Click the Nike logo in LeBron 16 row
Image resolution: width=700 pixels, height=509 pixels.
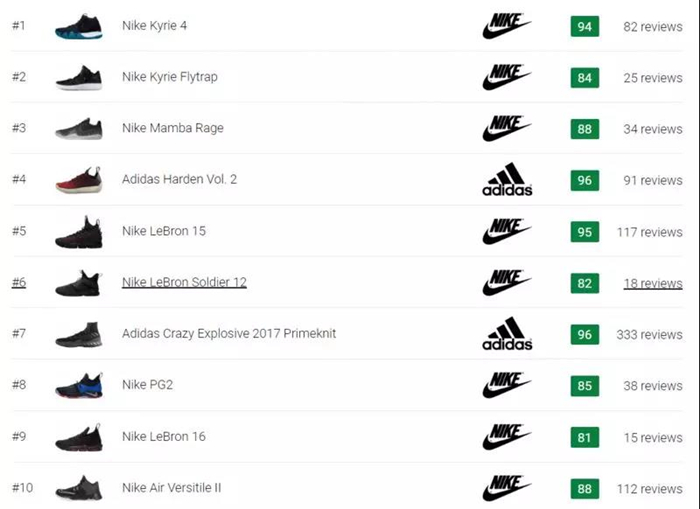(506, 437)
